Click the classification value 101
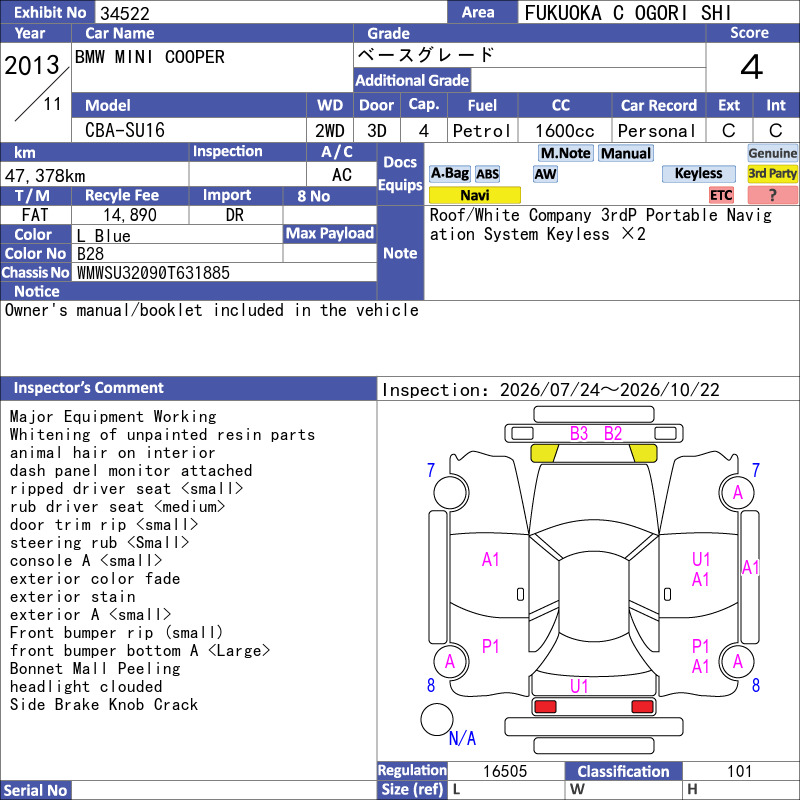 tap(739, 771)
